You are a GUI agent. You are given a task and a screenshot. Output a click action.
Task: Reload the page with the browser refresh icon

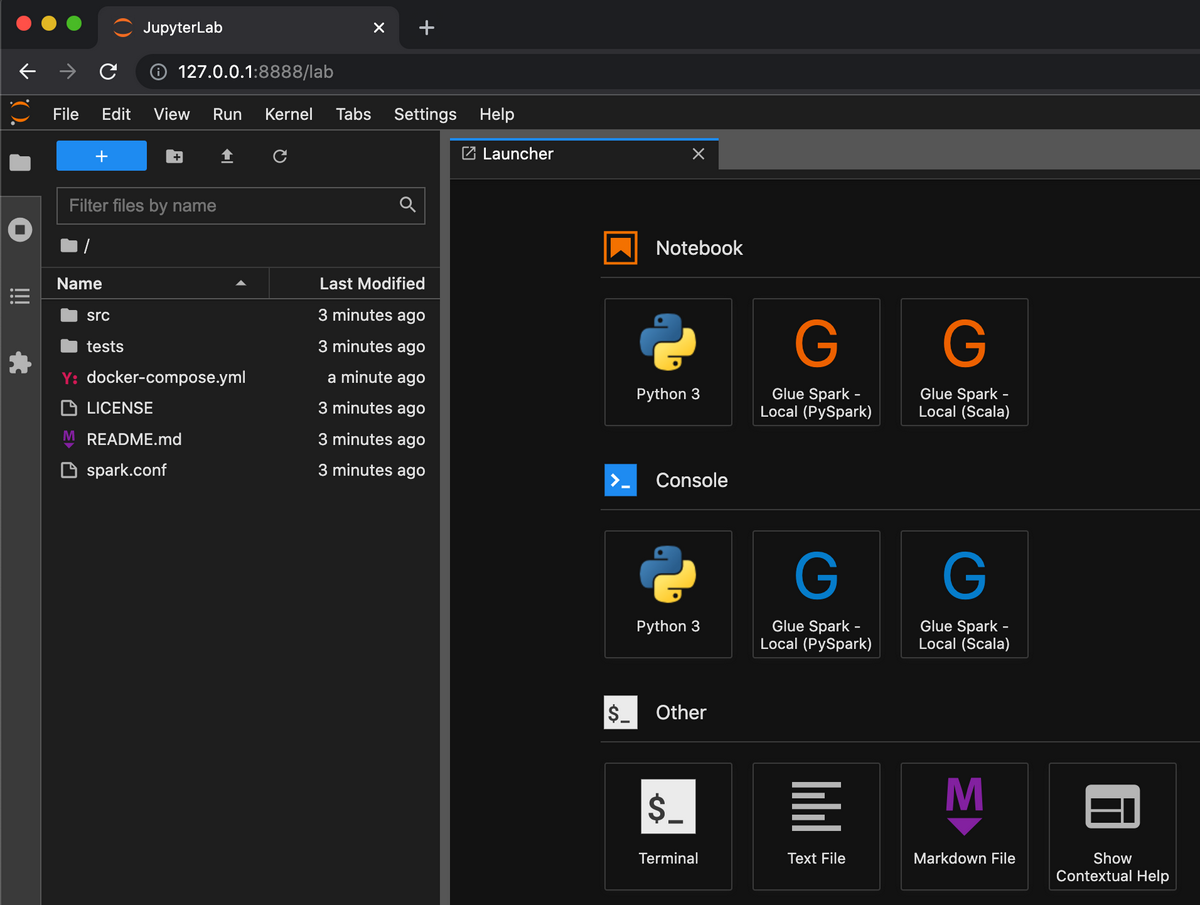coord(108,71)
